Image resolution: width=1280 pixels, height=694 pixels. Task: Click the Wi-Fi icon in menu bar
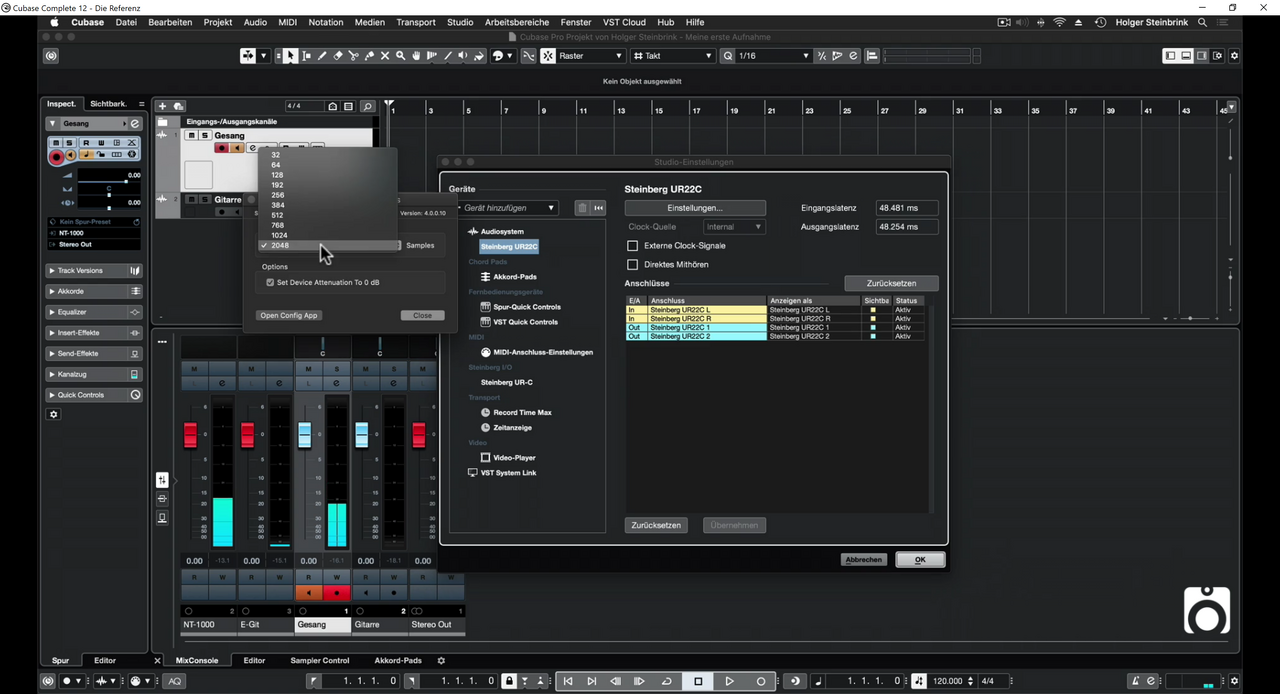click(1059, 22)
